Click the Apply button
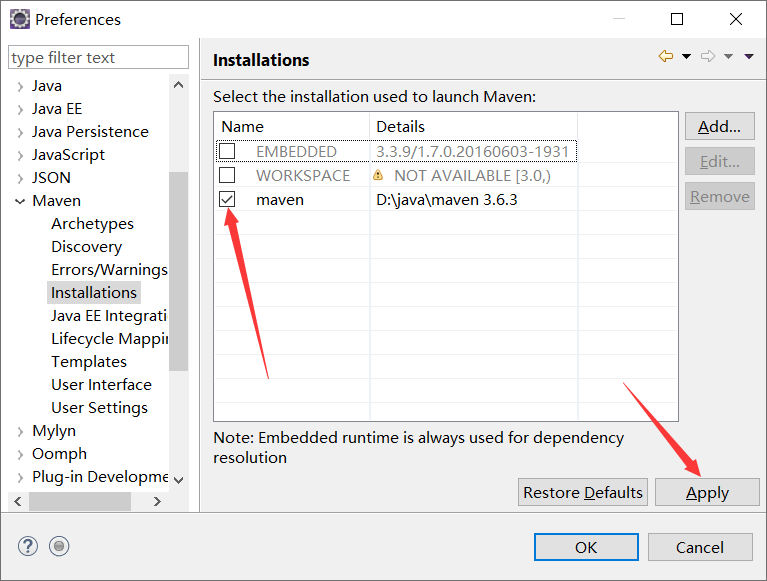 pyautogui.click(x=707, y=492)
